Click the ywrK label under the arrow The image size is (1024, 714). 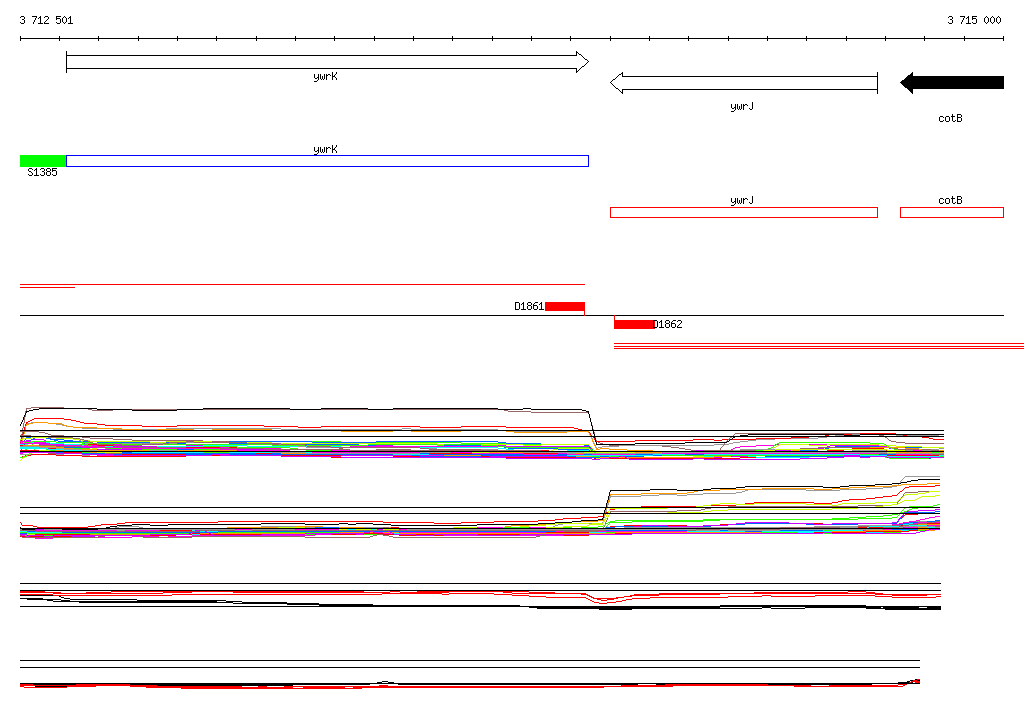[x=325, y=76]
